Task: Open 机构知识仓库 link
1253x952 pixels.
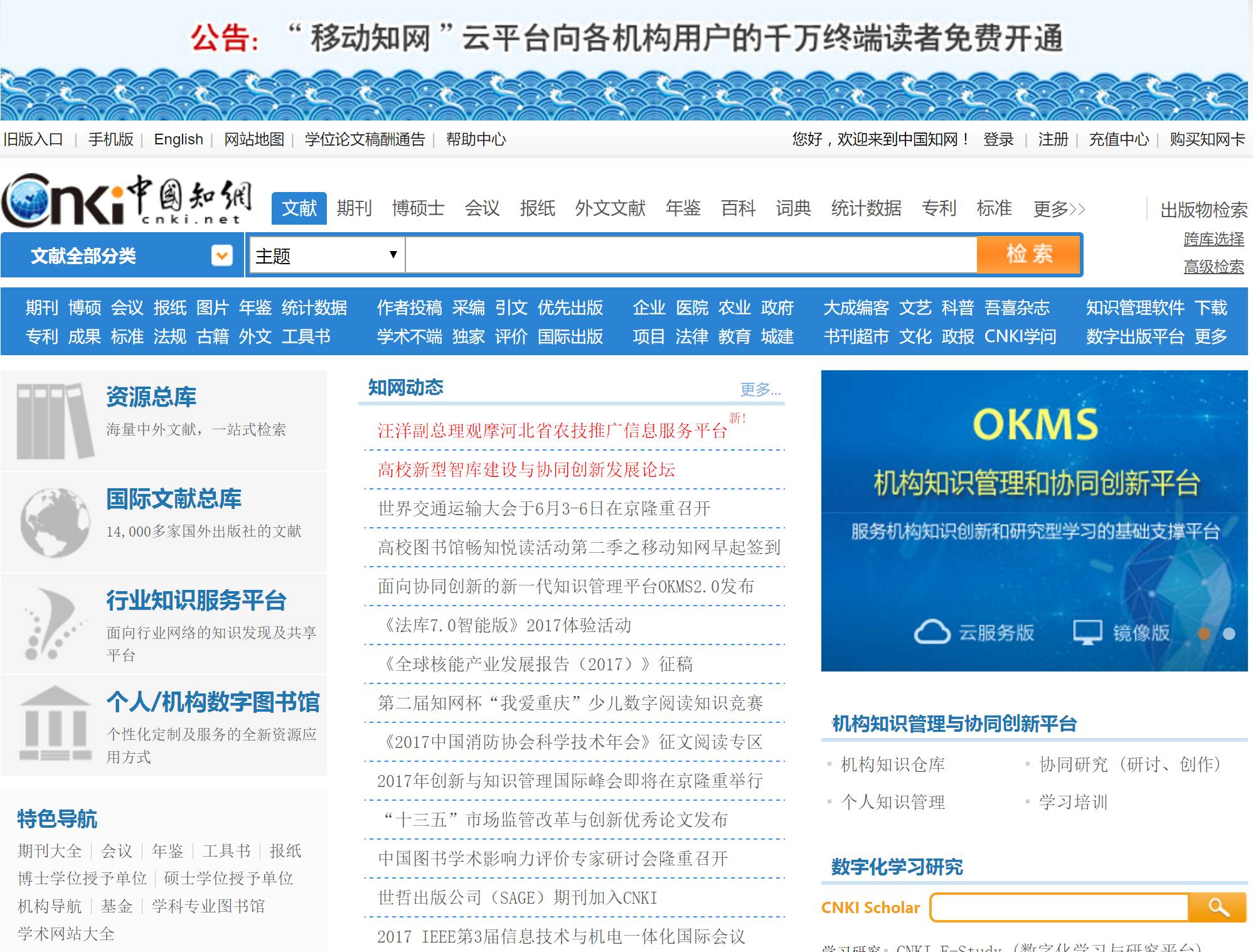Action: [x=892, y=764]
